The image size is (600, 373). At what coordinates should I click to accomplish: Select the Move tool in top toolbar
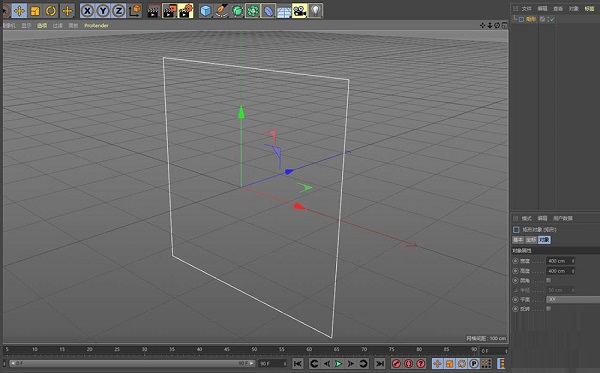click(19, 11)
